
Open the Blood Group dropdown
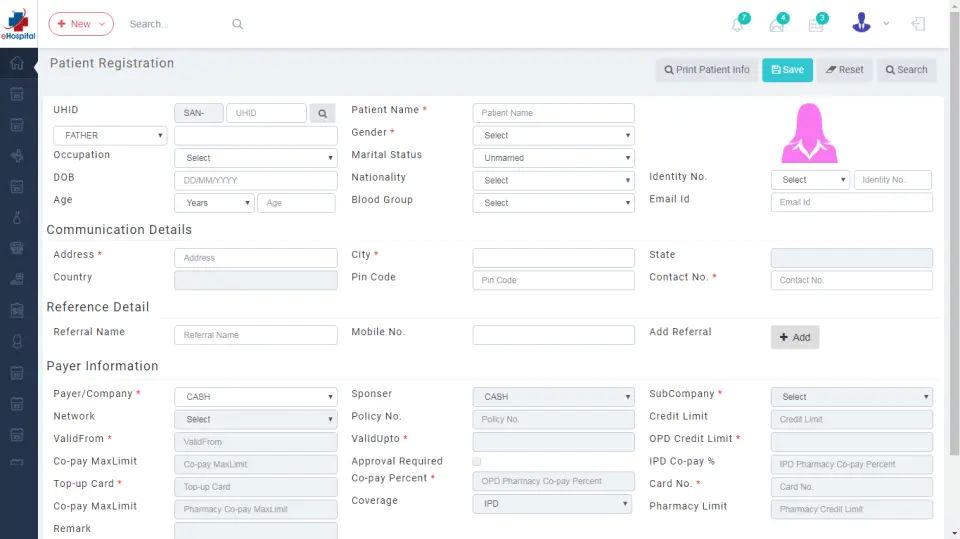[x=553, y=203]
